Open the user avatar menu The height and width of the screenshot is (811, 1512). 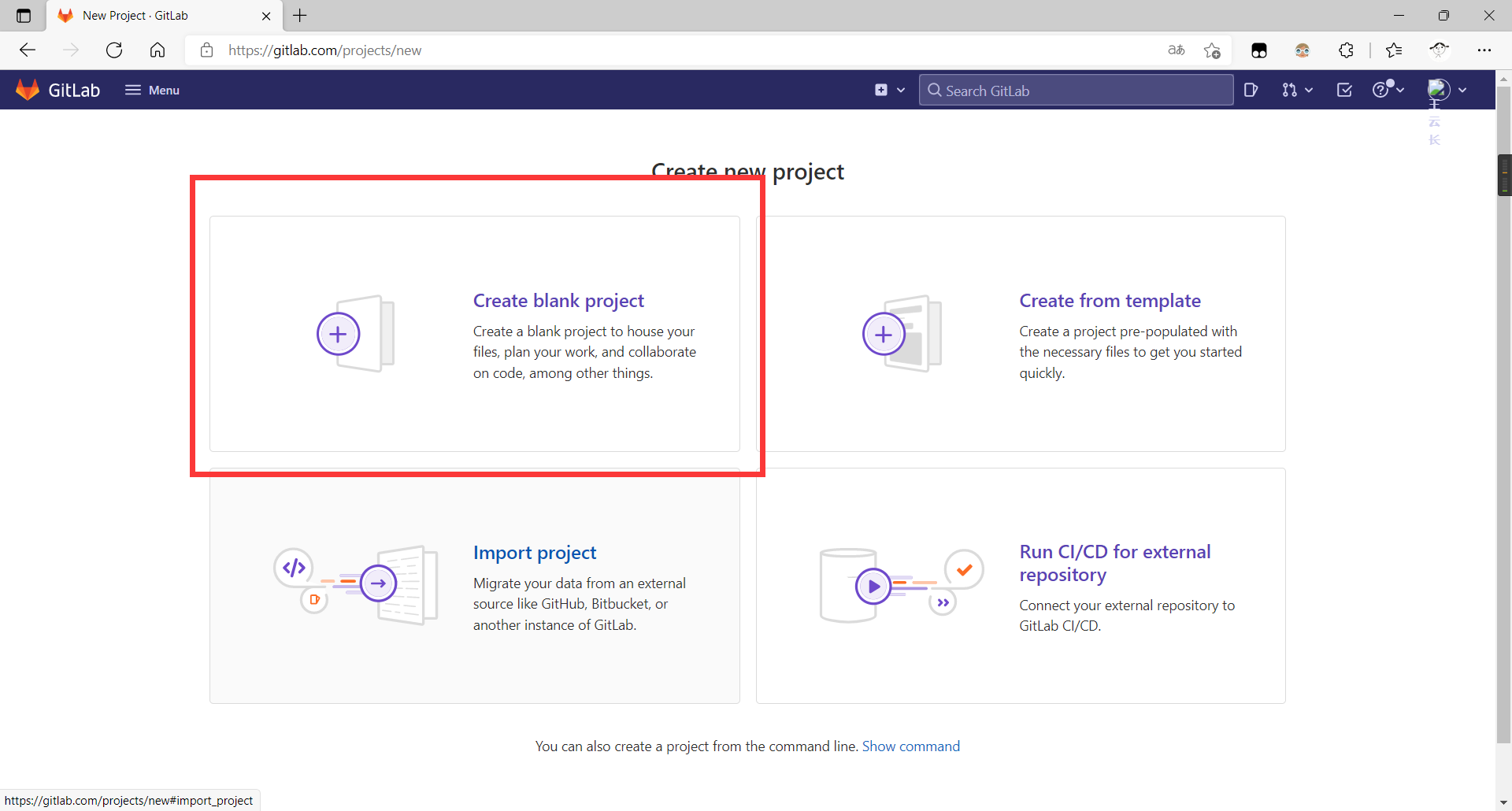(x=1447, y=90)
